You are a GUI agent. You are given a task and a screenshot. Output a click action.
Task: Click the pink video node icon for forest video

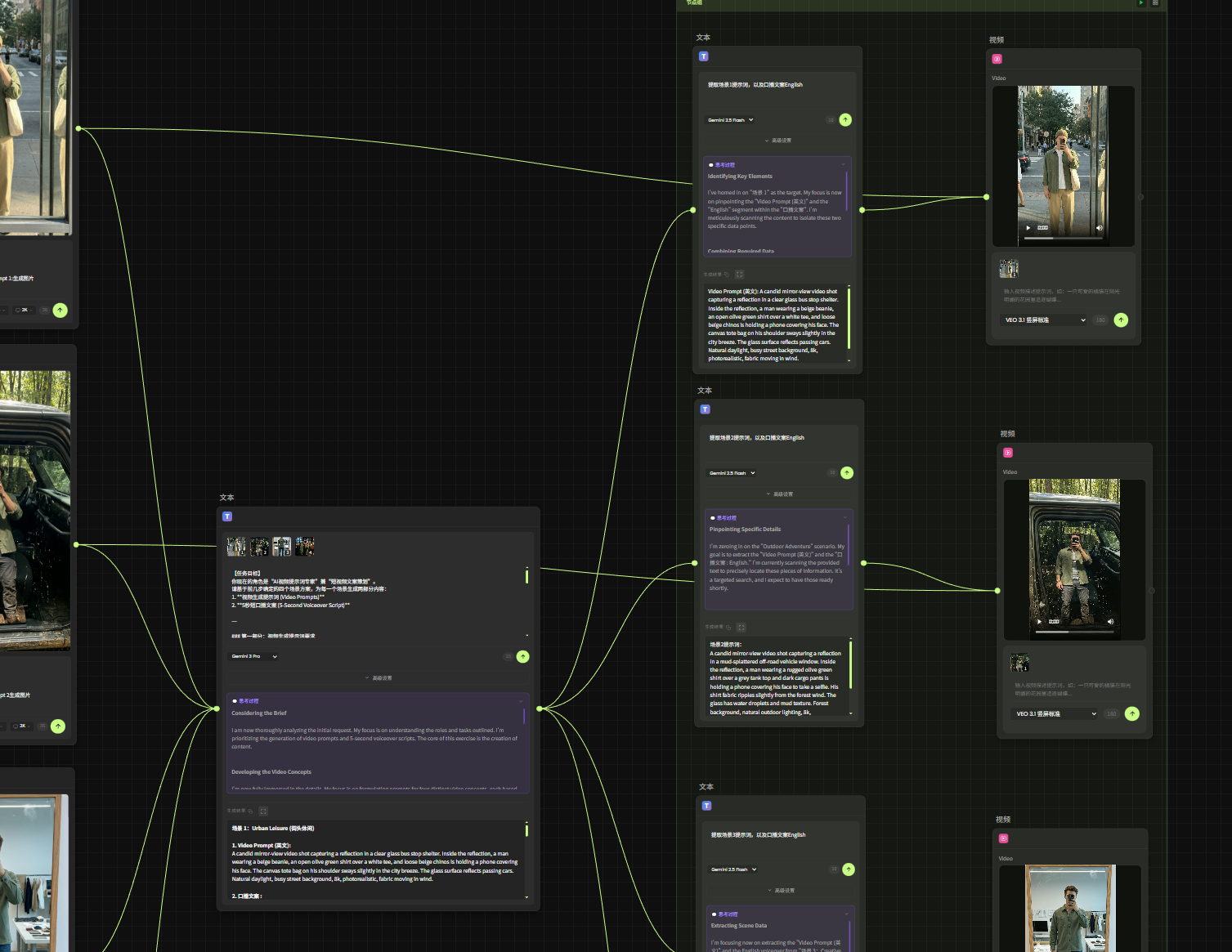point(1008,453)
